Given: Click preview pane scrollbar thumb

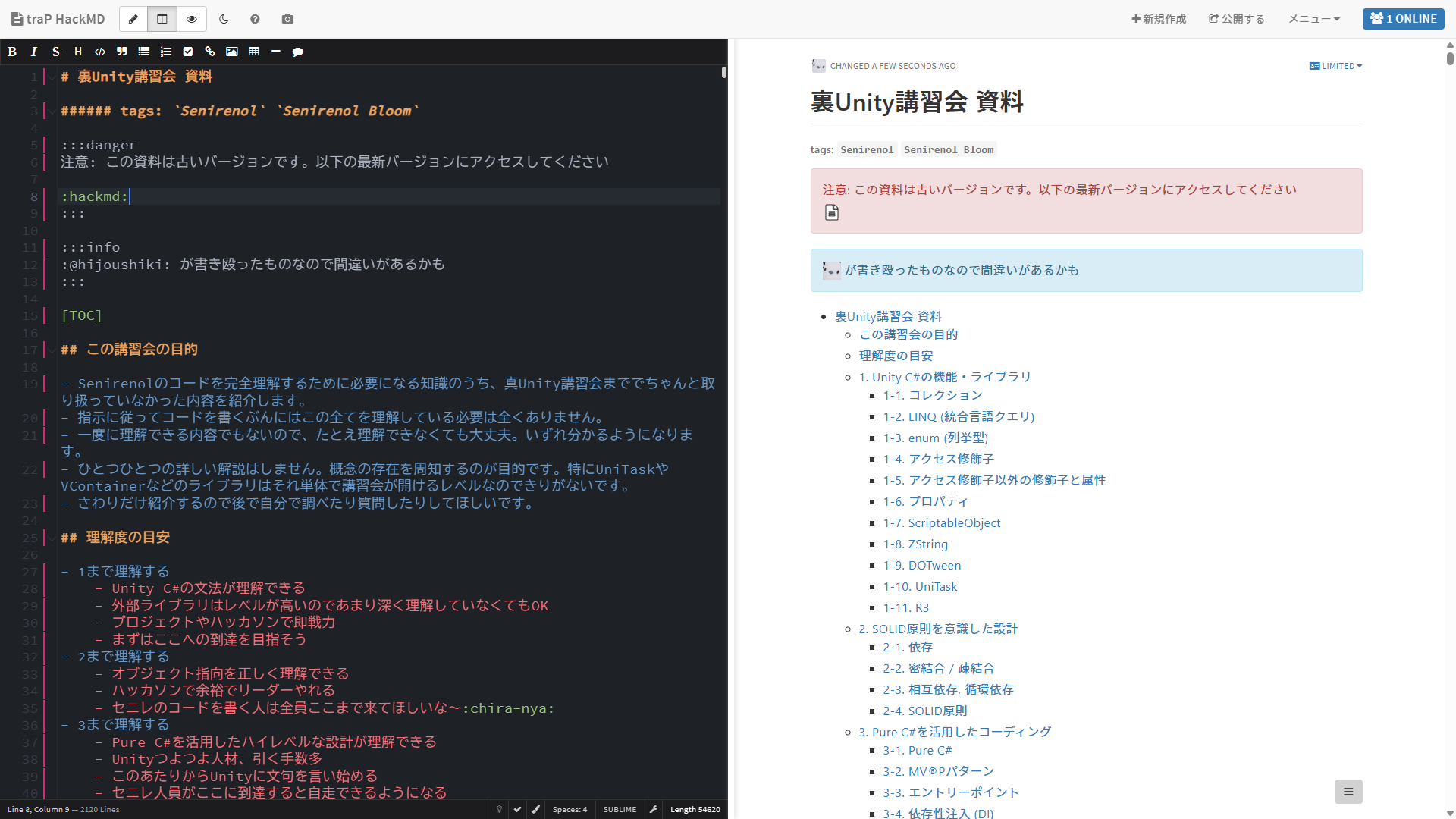Looking at the screenshot, I should pyautogui.click(x=1450, y=58).
